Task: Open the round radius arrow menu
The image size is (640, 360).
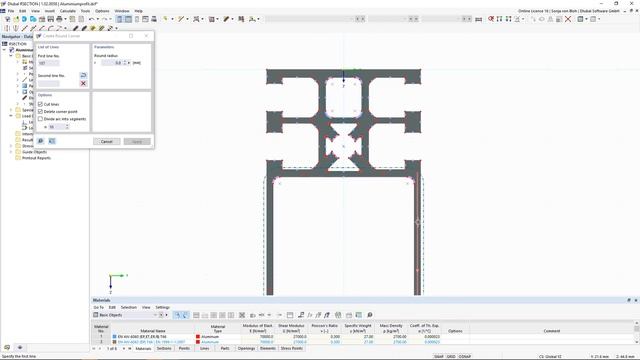Action: (129, 63)
